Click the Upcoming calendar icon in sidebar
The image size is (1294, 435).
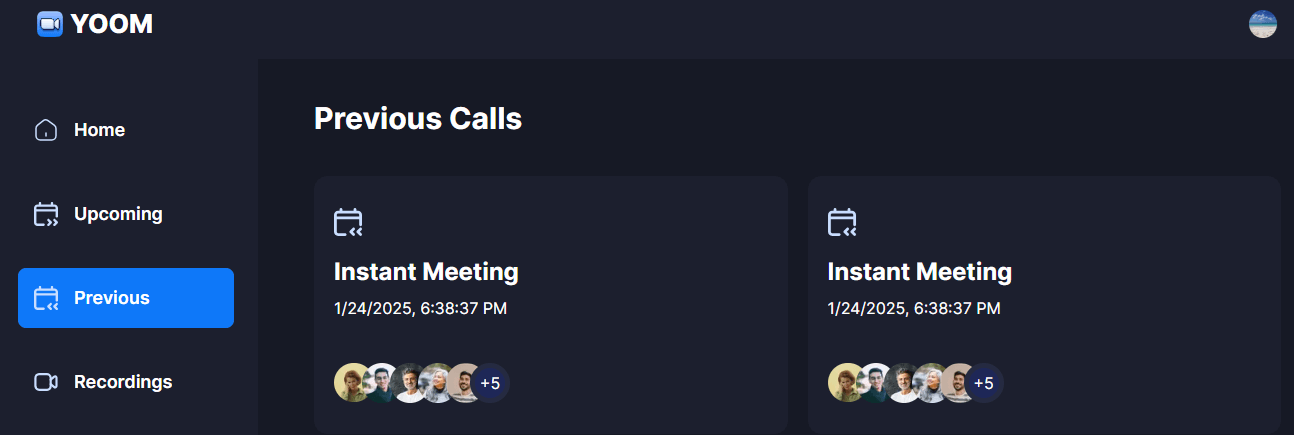click(x=46, y=214)
